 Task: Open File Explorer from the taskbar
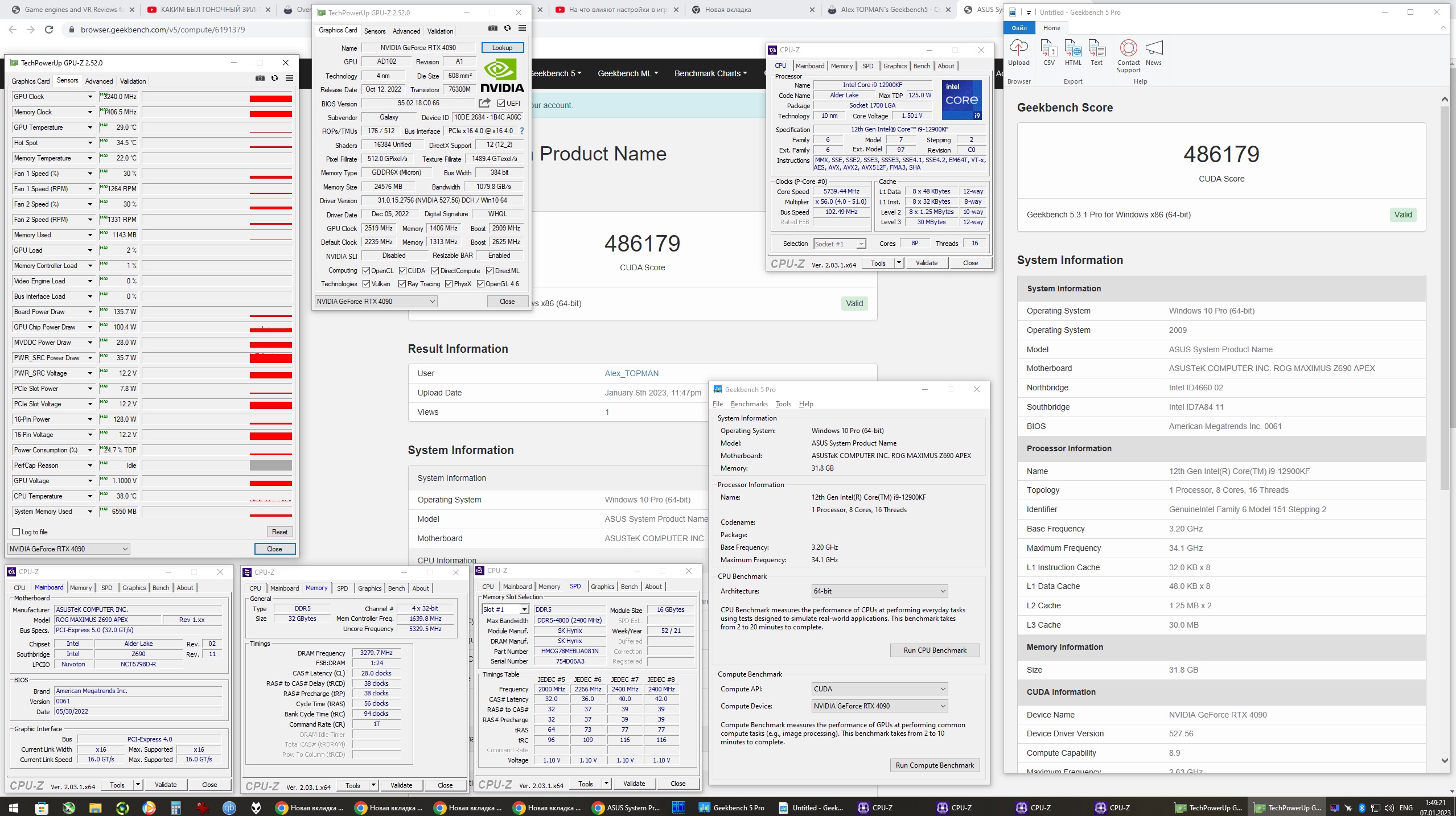coord(95,807)
